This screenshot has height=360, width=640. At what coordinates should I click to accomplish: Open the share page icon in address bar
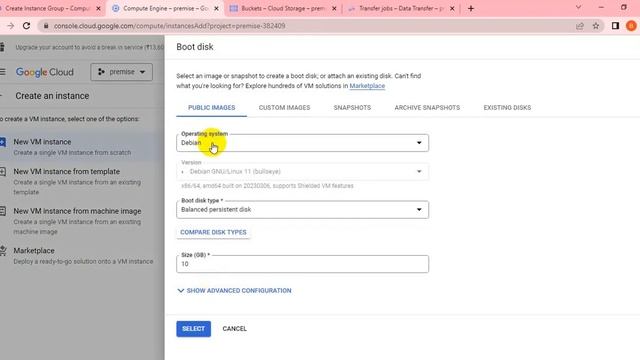click(580, 26)
